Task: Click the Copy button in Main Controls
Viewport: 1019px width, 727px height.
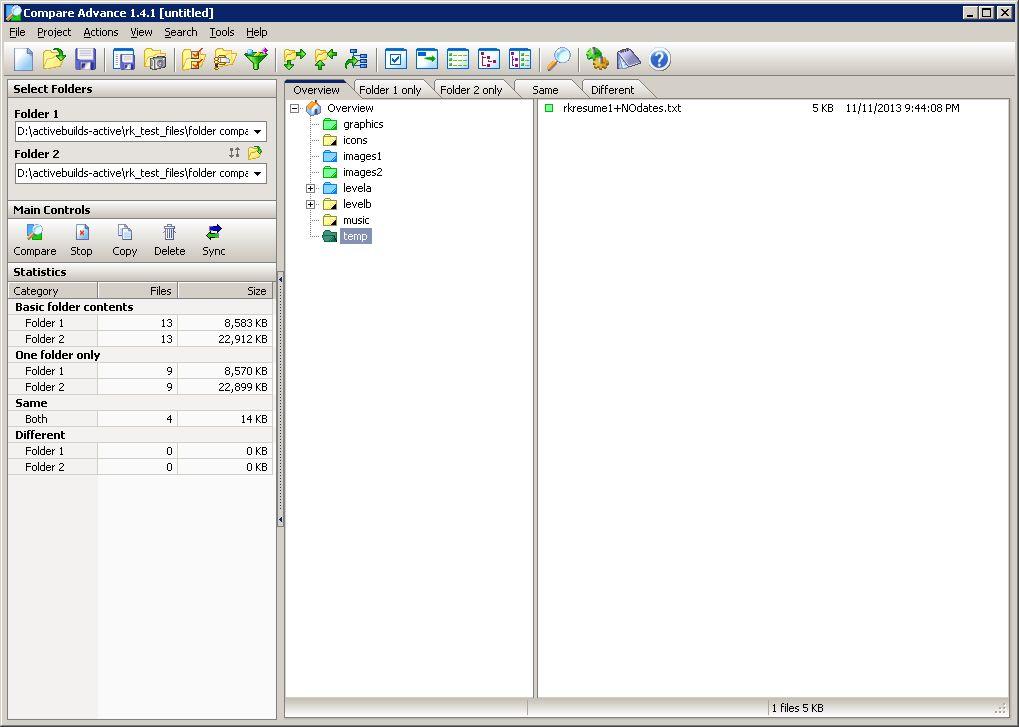Action: (125, 240)
